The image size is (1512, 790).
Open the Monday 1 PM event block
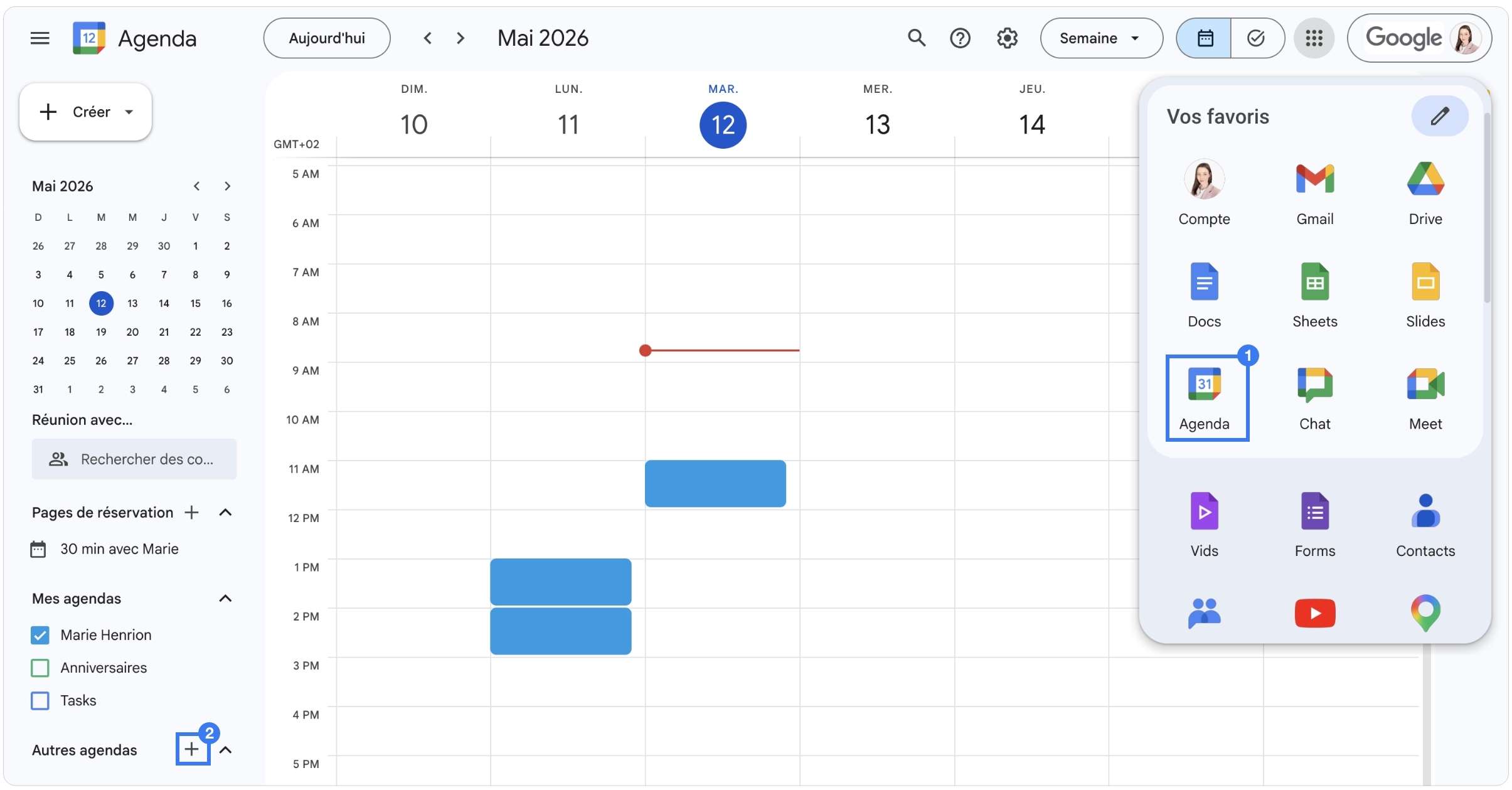561,582
